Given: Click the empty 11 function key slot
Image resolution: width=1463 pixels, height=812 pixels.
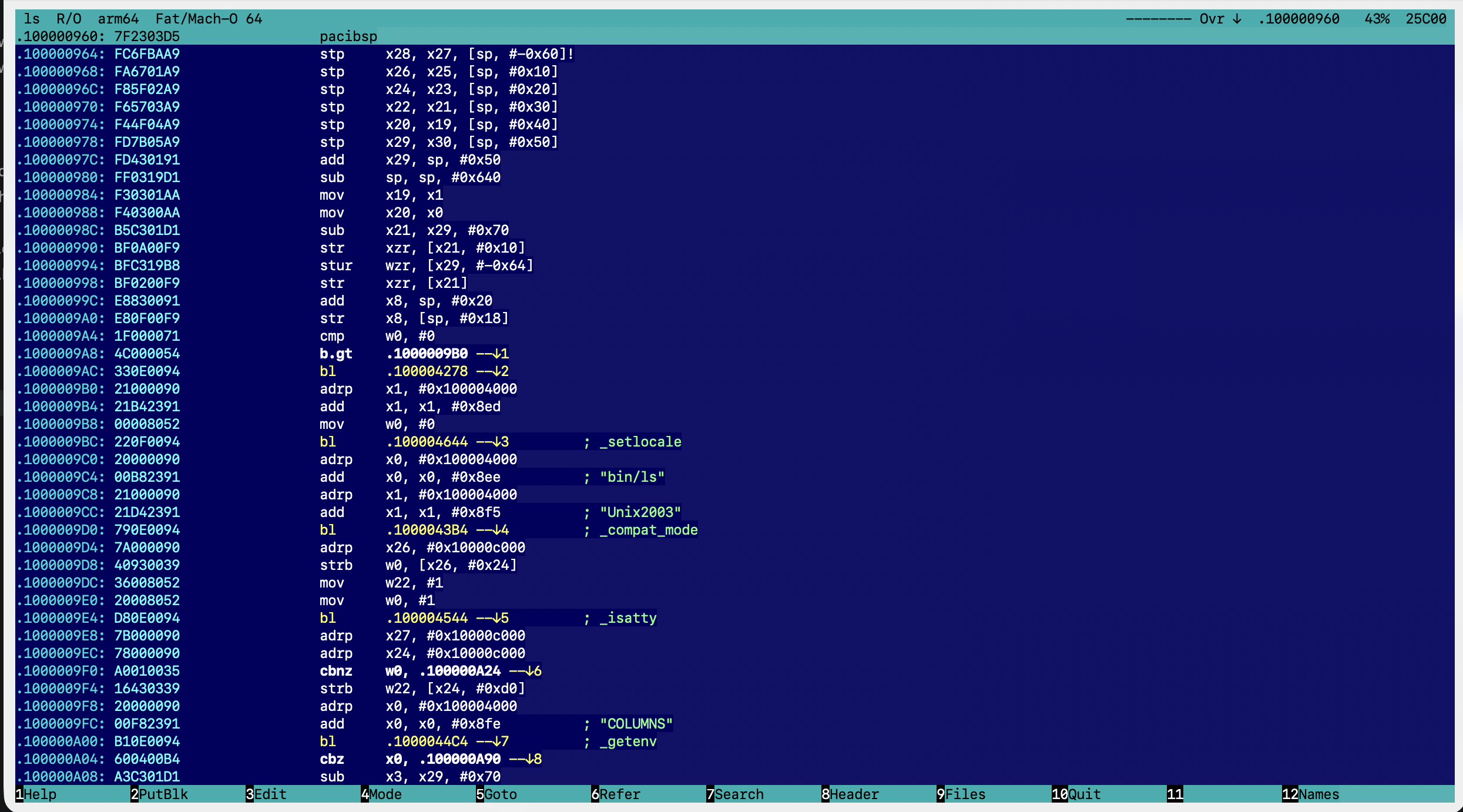Looking at the screenshot, I should (x=1175, y=794).
